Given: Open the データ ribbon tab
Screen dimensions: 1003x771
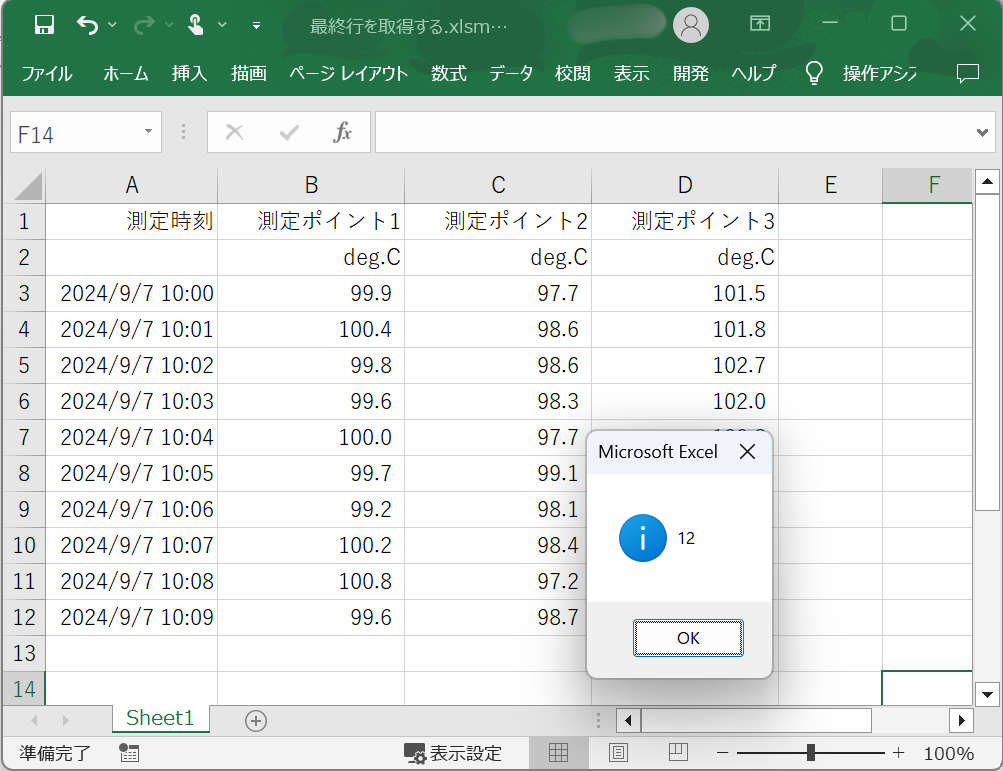Looking at the screenshot, I should [511, 74].
